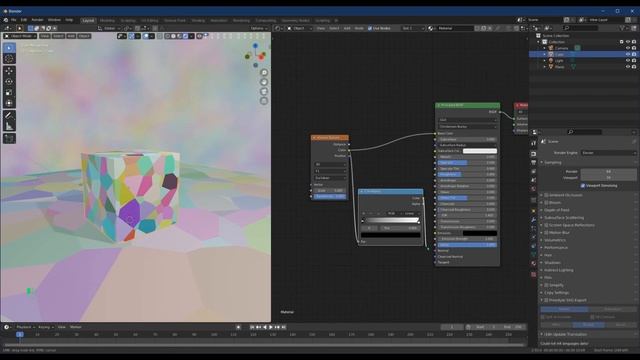The height and width of the screenshot is (360, 640).
Task: Select the Cursor tool in viewport toolbar
Action: 9,59
